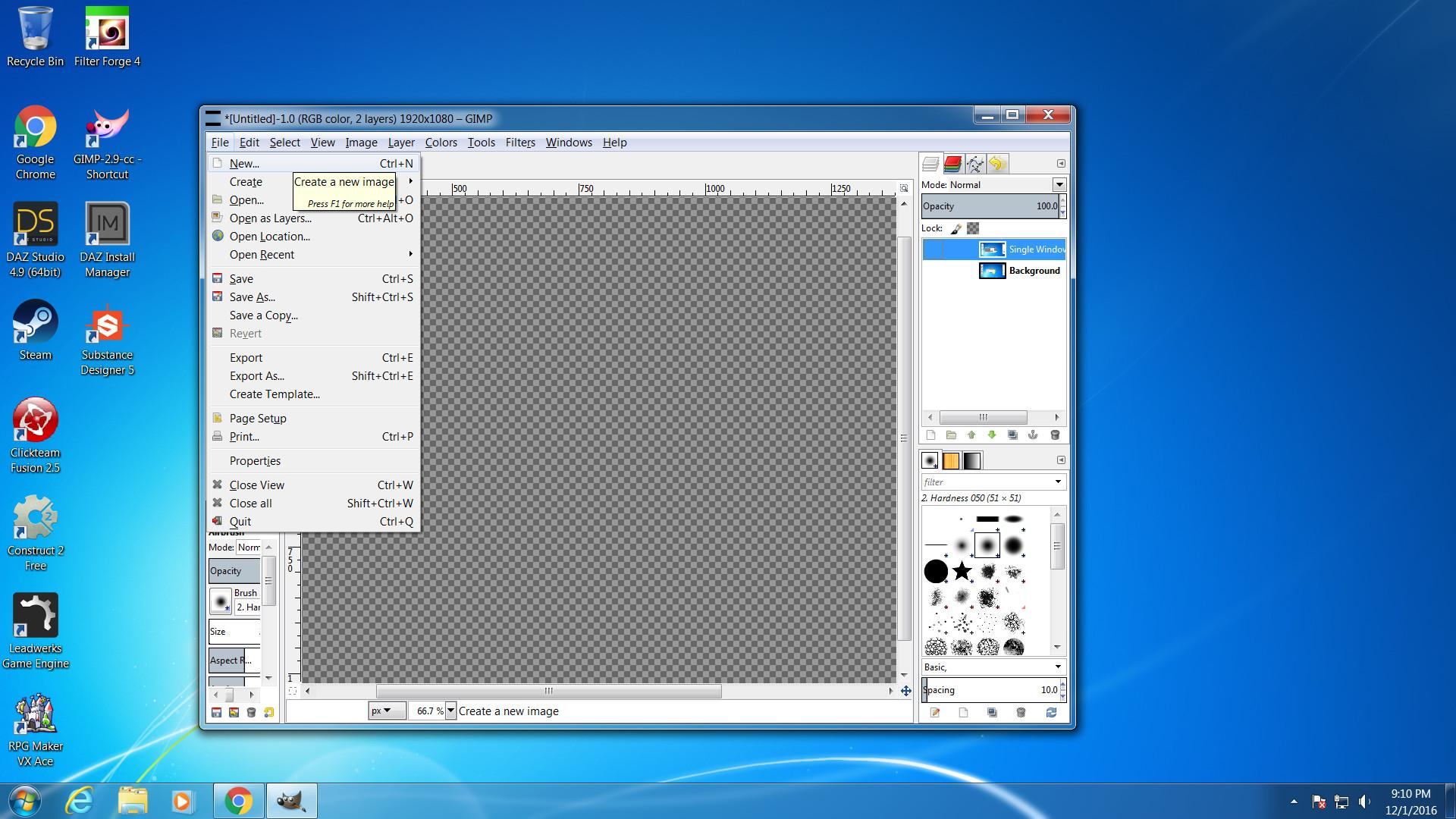
Task: Raise layer with green up arrow
Action: coord(971,435)
